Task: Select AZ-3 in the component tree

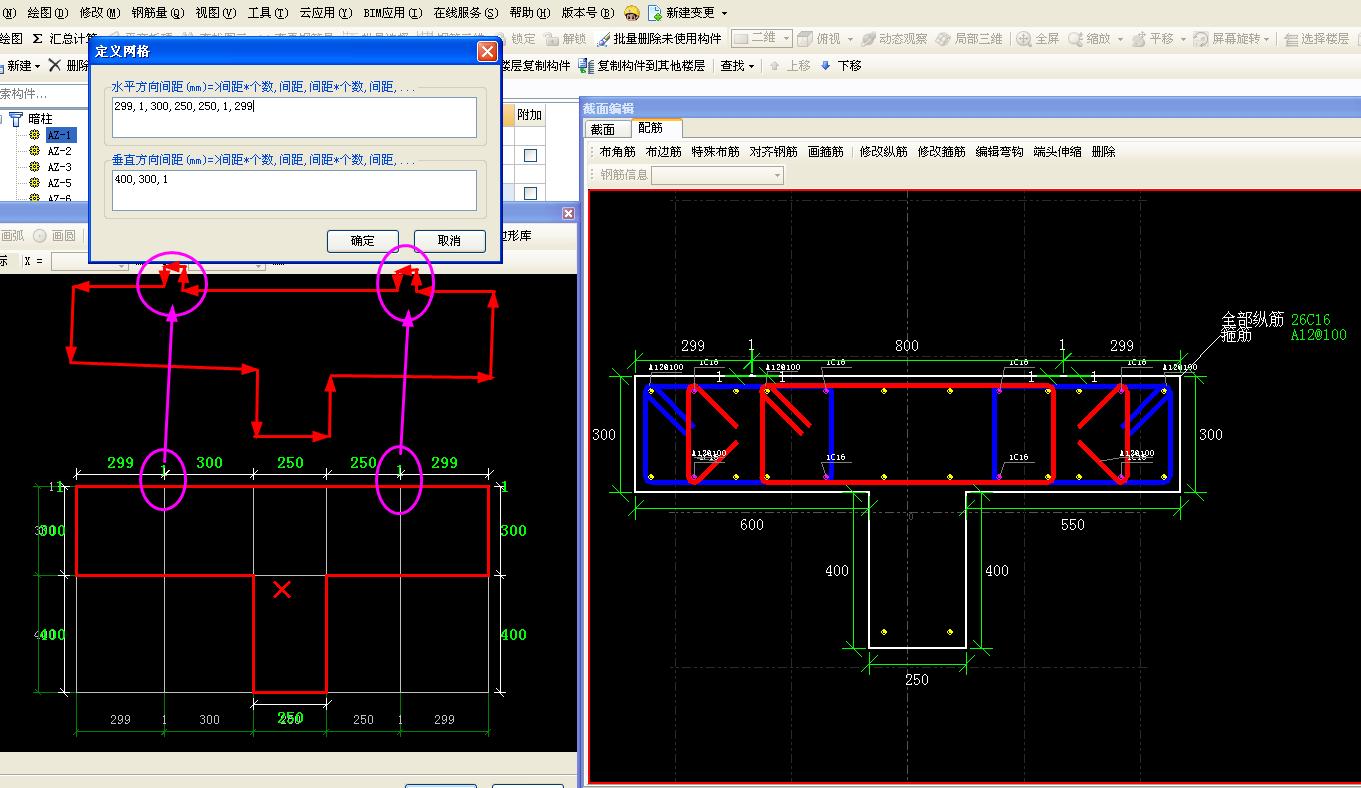Action: [60, 167]
